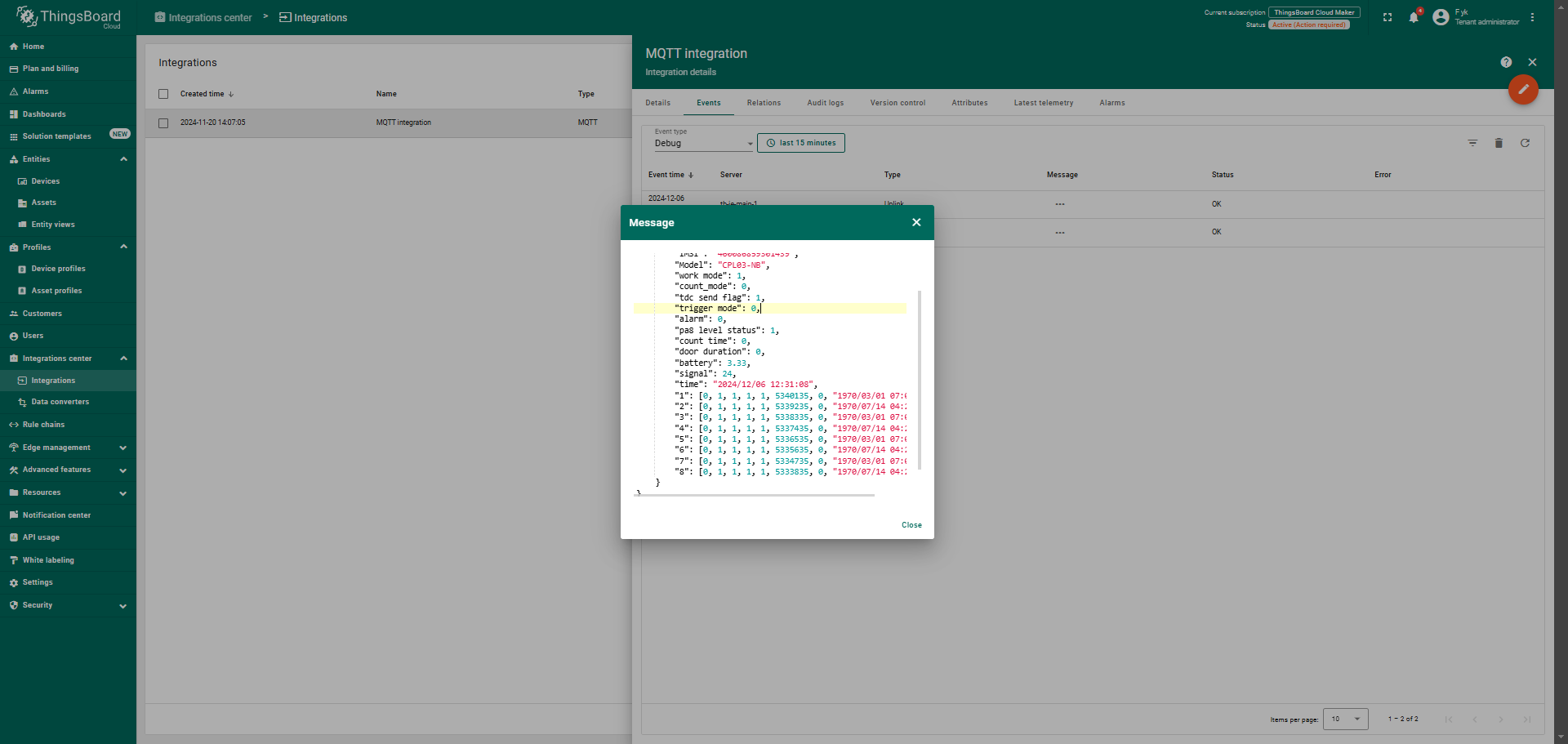Open notifications bell icon

pos(1414,17)
